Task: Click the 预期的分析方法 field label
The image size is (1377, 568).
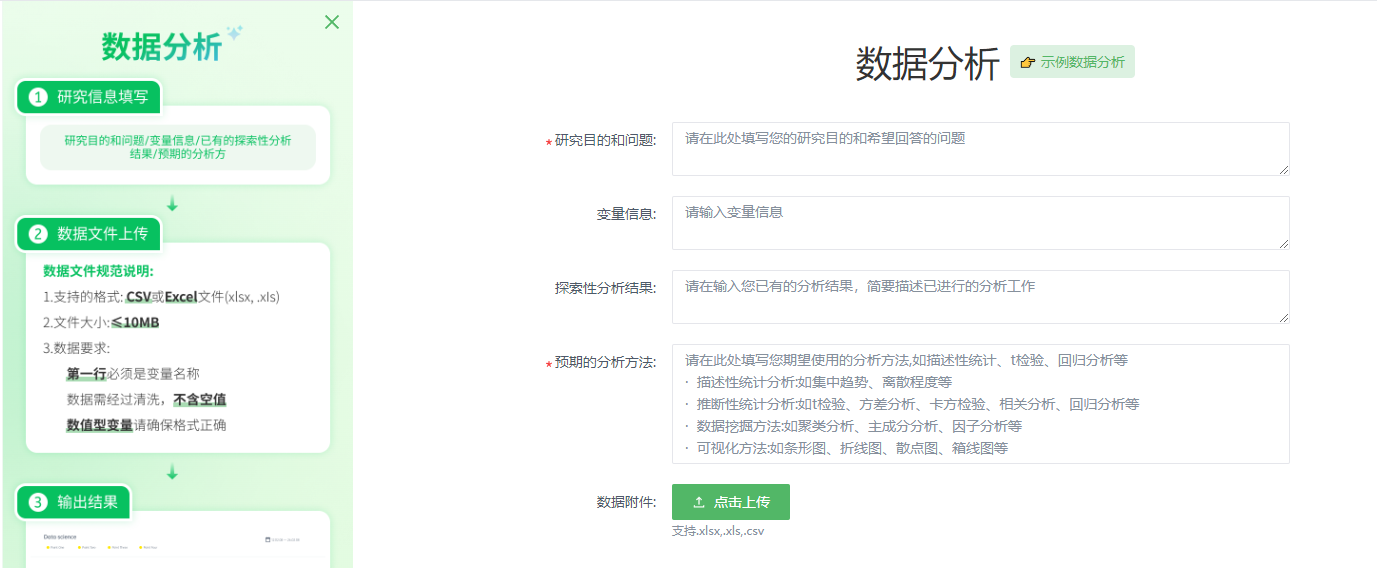Action: 605,362
